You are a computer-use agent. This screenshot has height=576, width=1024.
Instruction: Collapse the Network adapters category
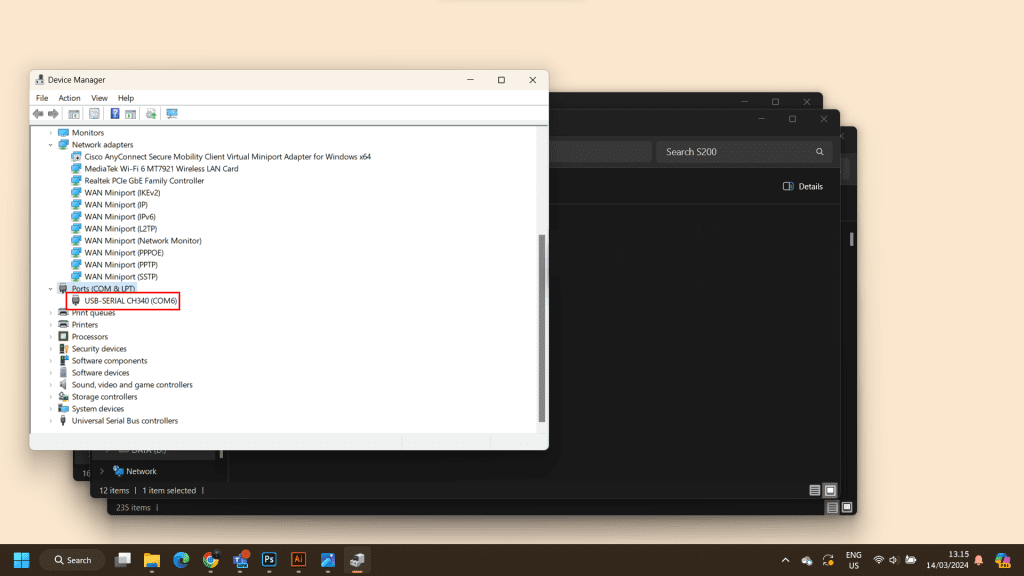(51, 145)
